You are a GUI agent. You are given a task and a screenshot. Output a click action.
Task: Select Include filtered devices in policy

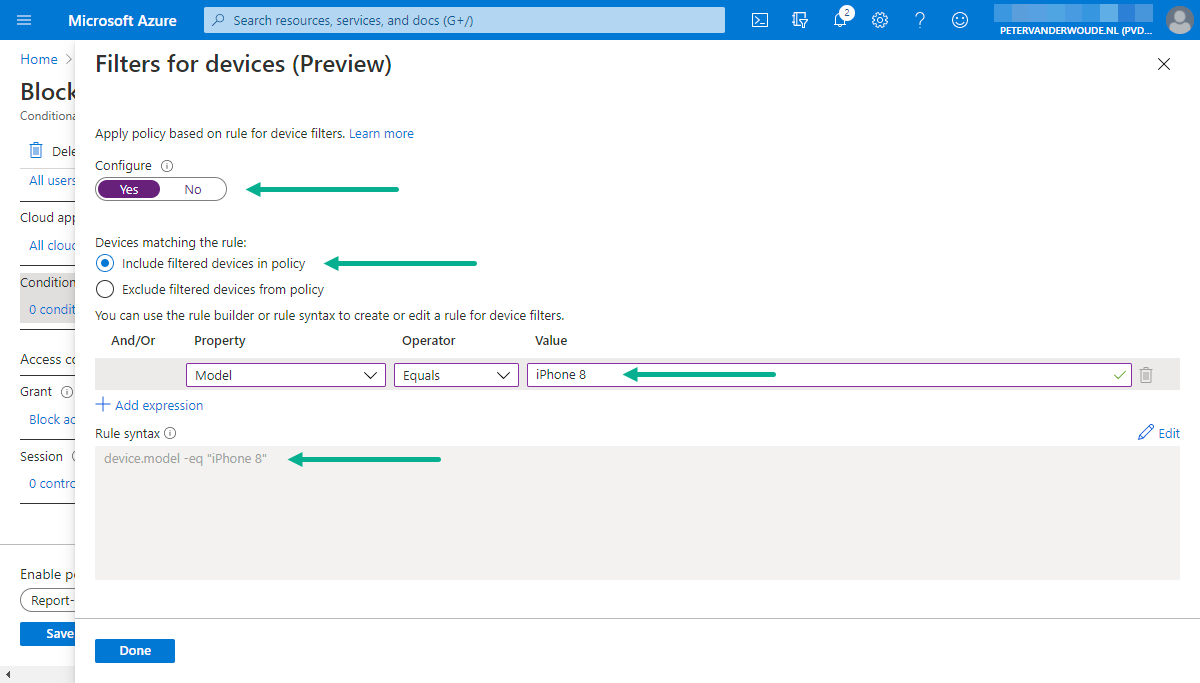coord(105,264)
